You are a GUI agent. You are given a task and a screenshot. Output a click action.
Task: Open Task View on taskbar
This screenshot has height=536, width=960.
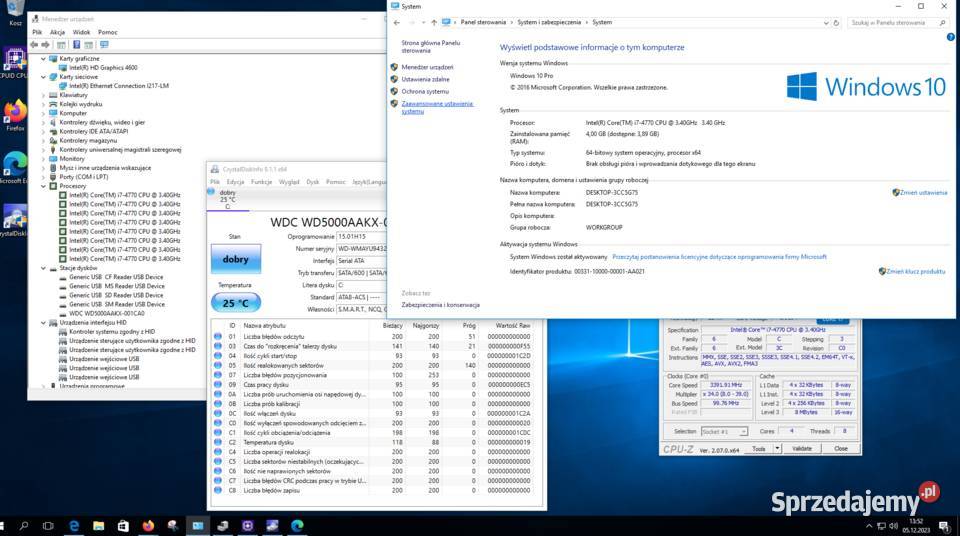click(x=48, y=526)
